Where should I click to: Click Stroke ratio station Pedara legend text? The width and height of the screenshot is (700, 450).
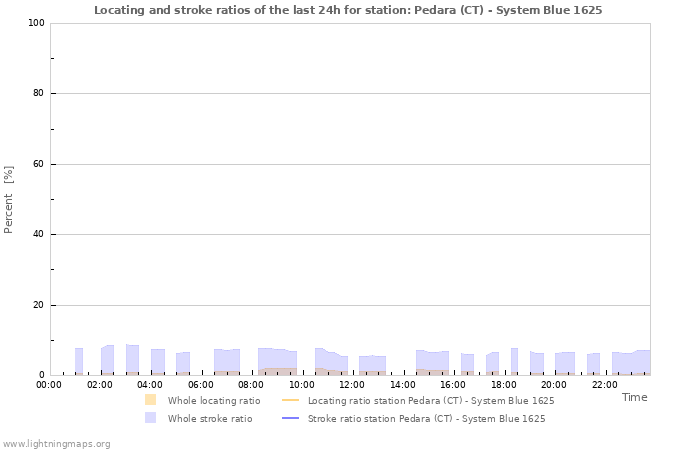coord(426,419)
